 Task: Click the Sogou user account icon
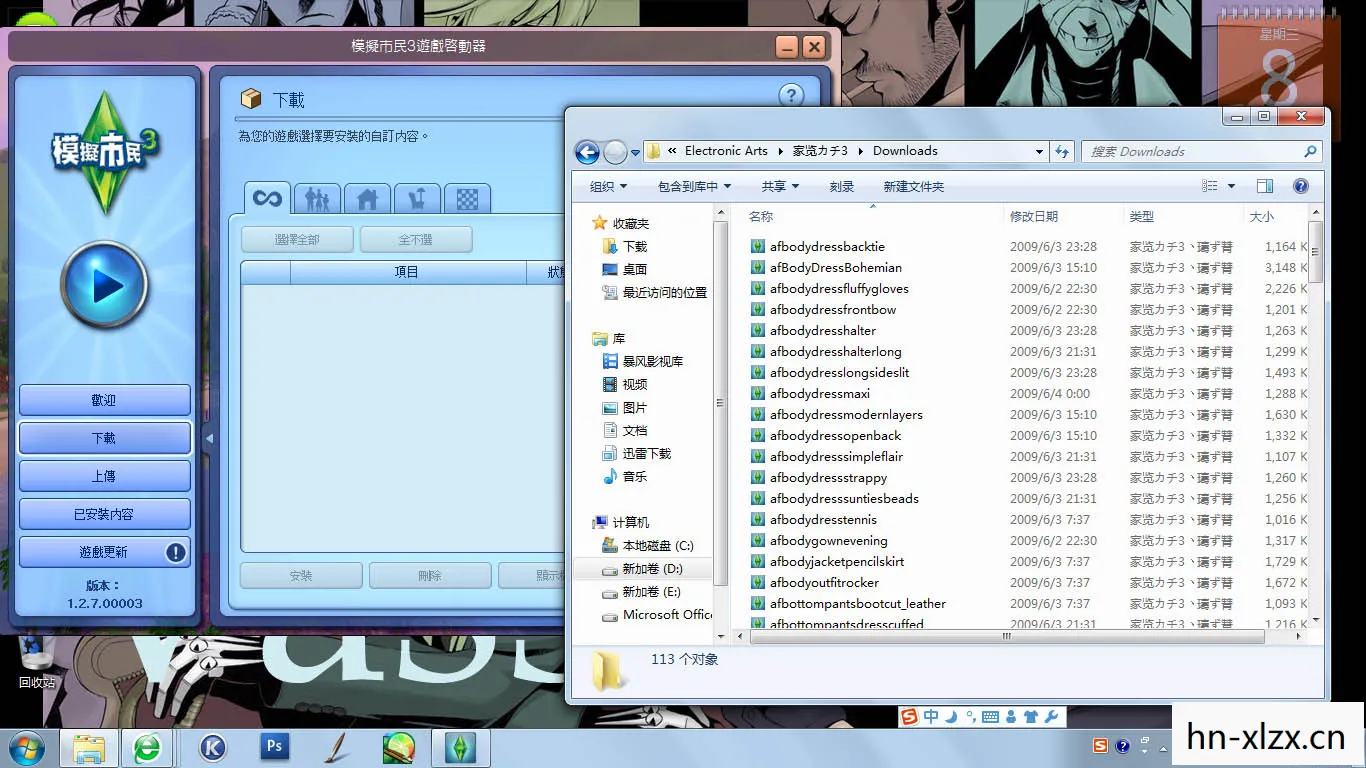coord(1011,716)
